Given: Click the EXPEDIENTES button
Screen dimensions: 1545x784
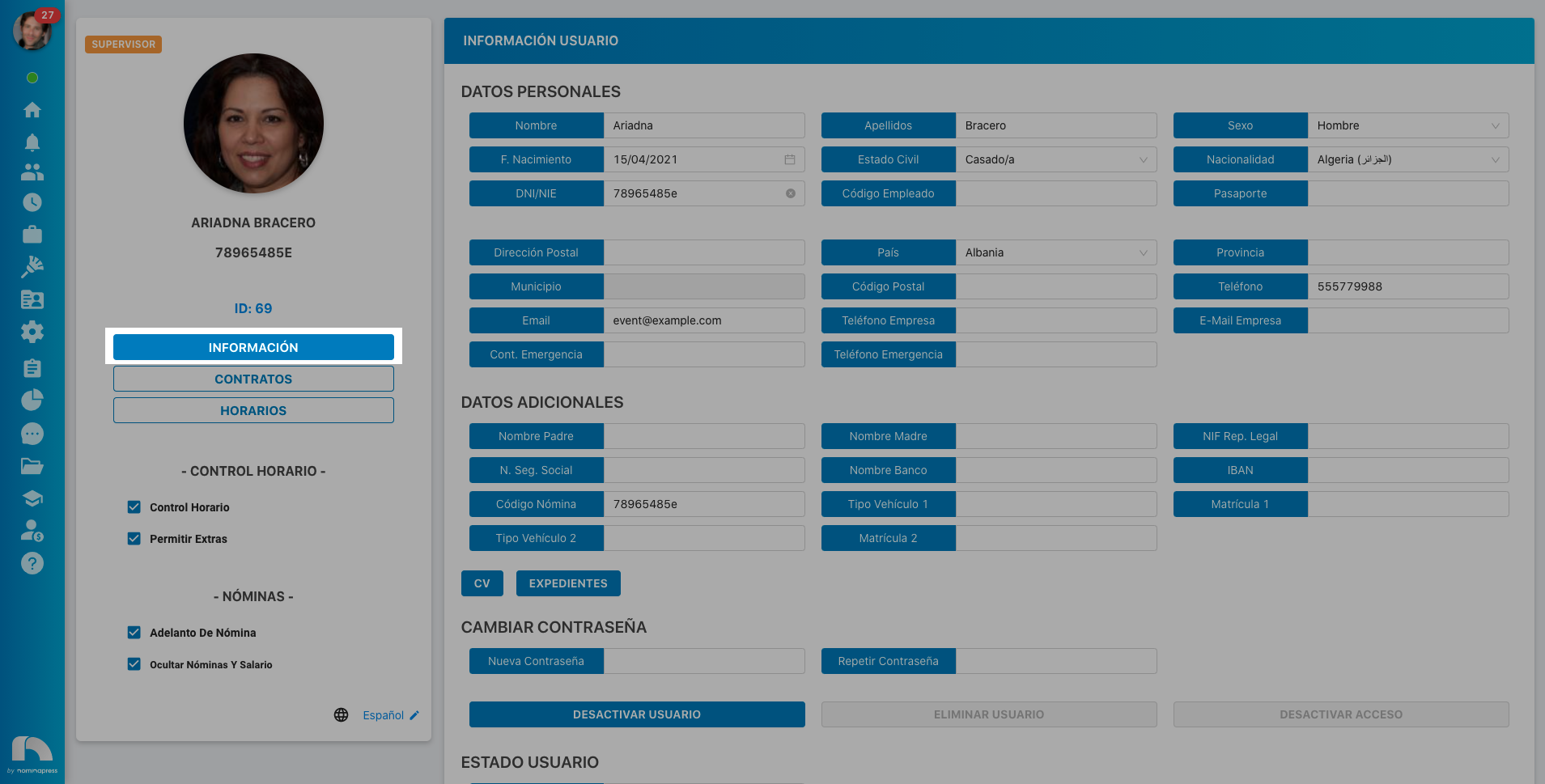Looking at the screenshot, I should click(568, 583).
